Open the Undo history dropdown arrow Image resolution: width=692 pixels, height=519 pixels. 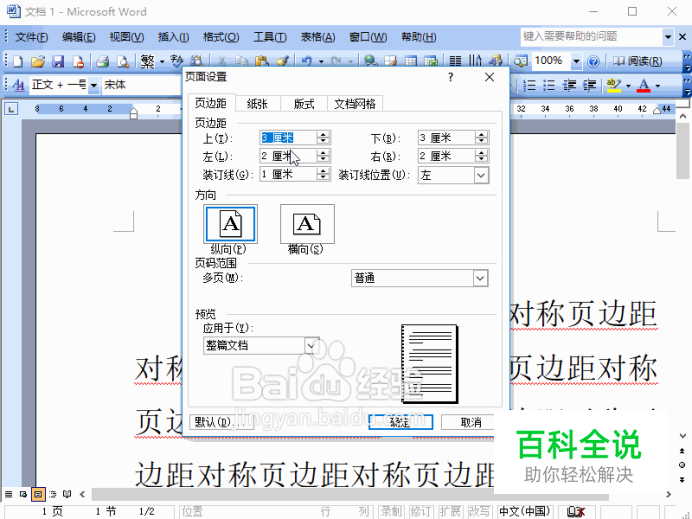pos(321,61)
